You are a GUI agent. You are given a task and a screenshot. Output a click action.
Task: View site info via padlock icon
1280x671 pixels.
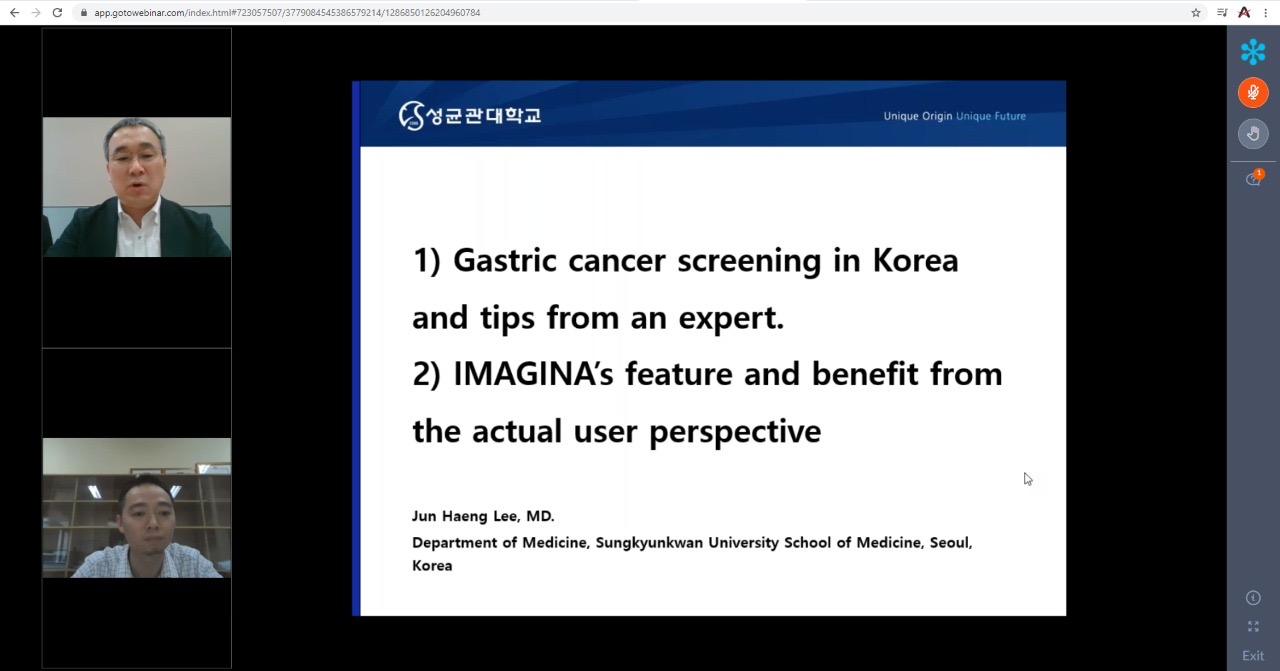point(84,13)
